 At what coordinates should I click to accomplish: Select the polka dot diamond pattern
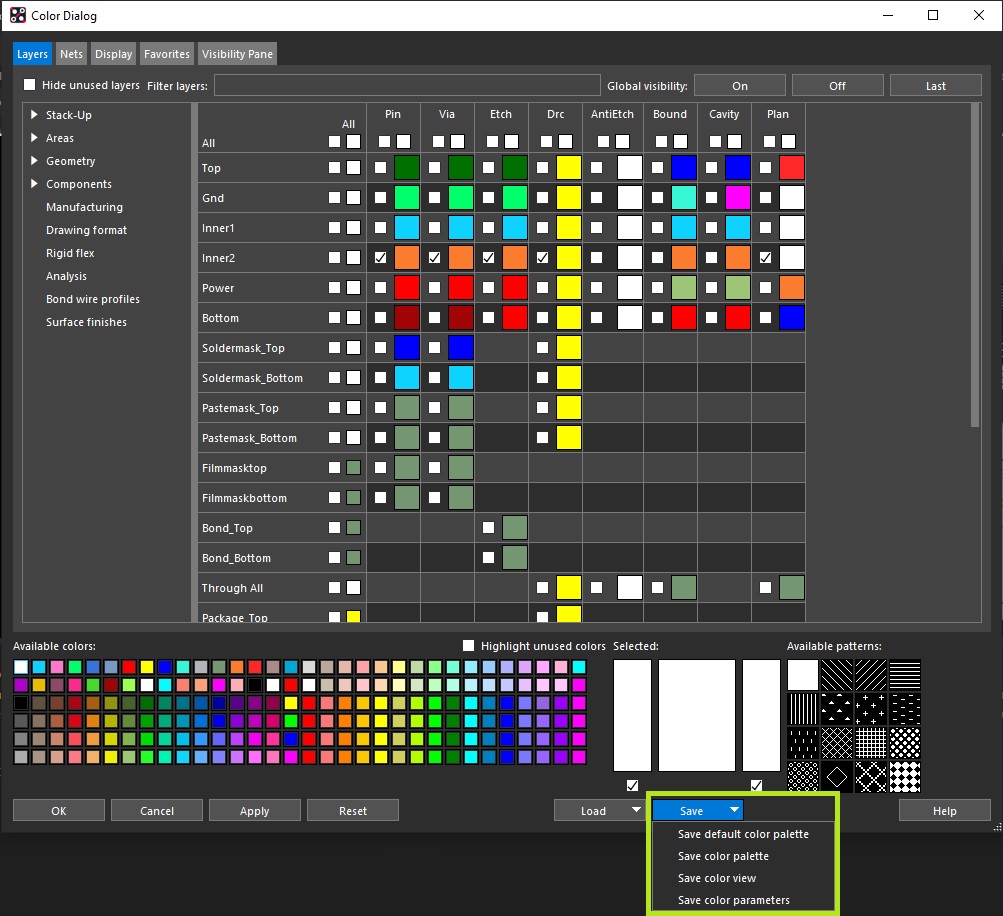pyautogui.click(x=905, y=742)
